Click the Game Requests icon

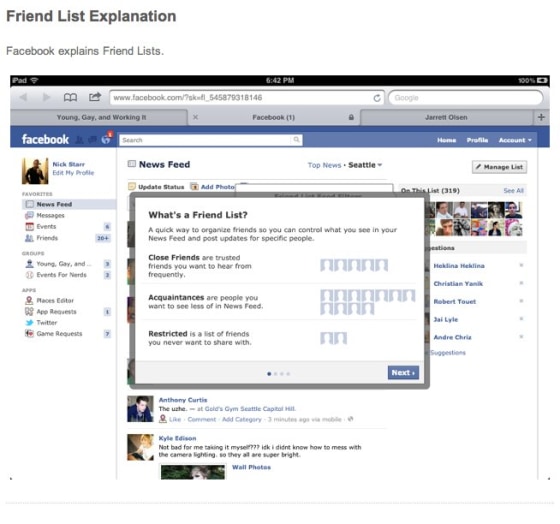[29, 334]
